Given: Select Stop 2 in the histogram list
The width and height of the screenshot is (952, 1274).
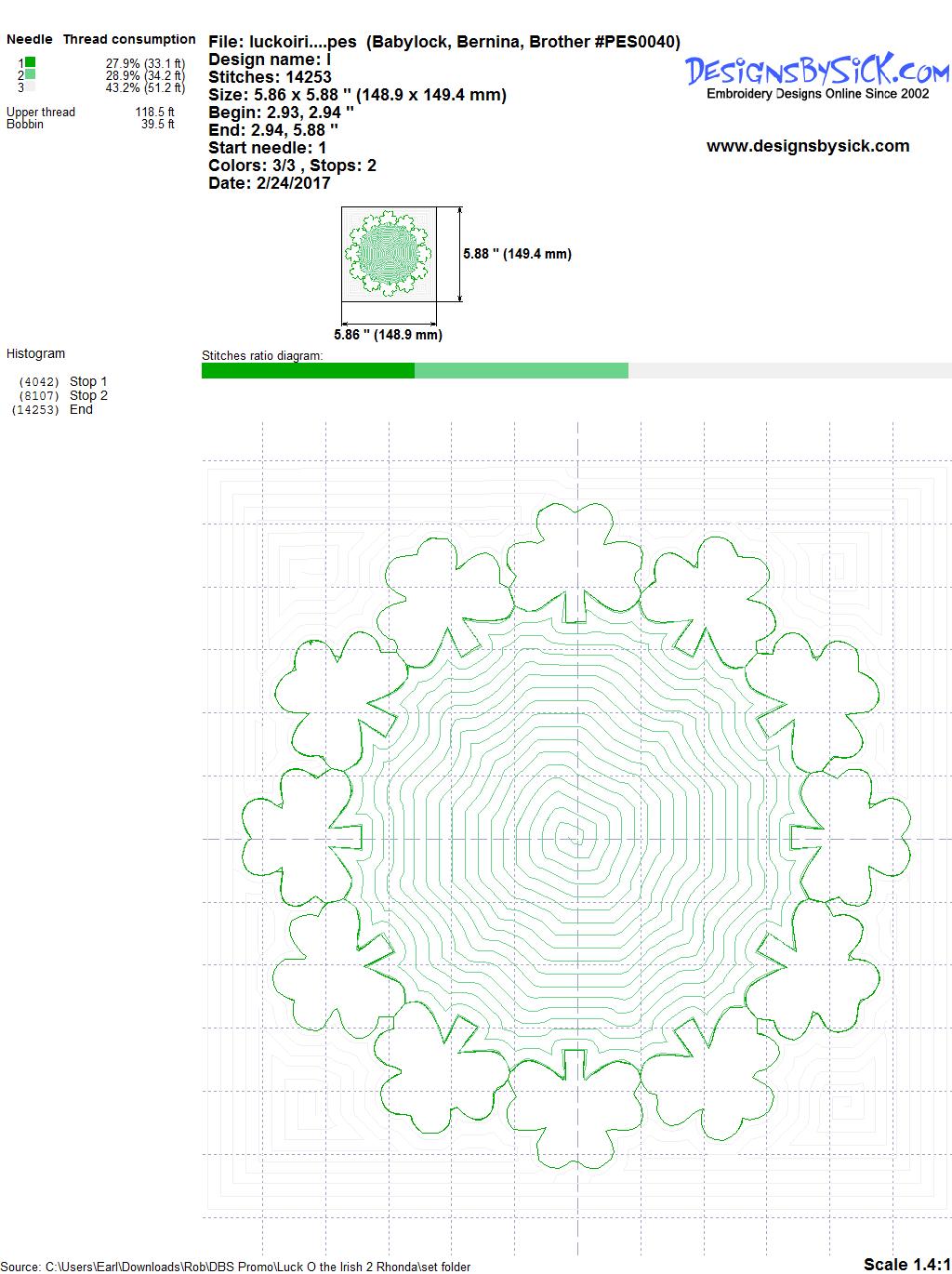Looking at the screenshot, I should tap(88, 395).
